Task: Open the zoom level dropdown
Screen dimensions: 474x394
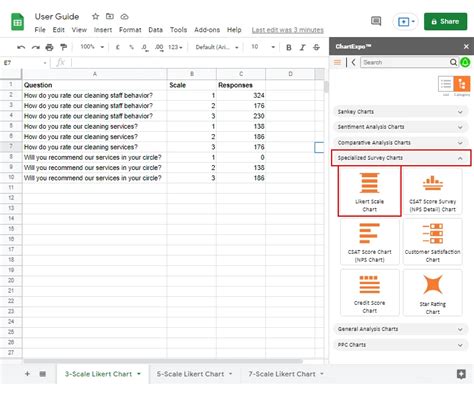Action: click(92, 47)
